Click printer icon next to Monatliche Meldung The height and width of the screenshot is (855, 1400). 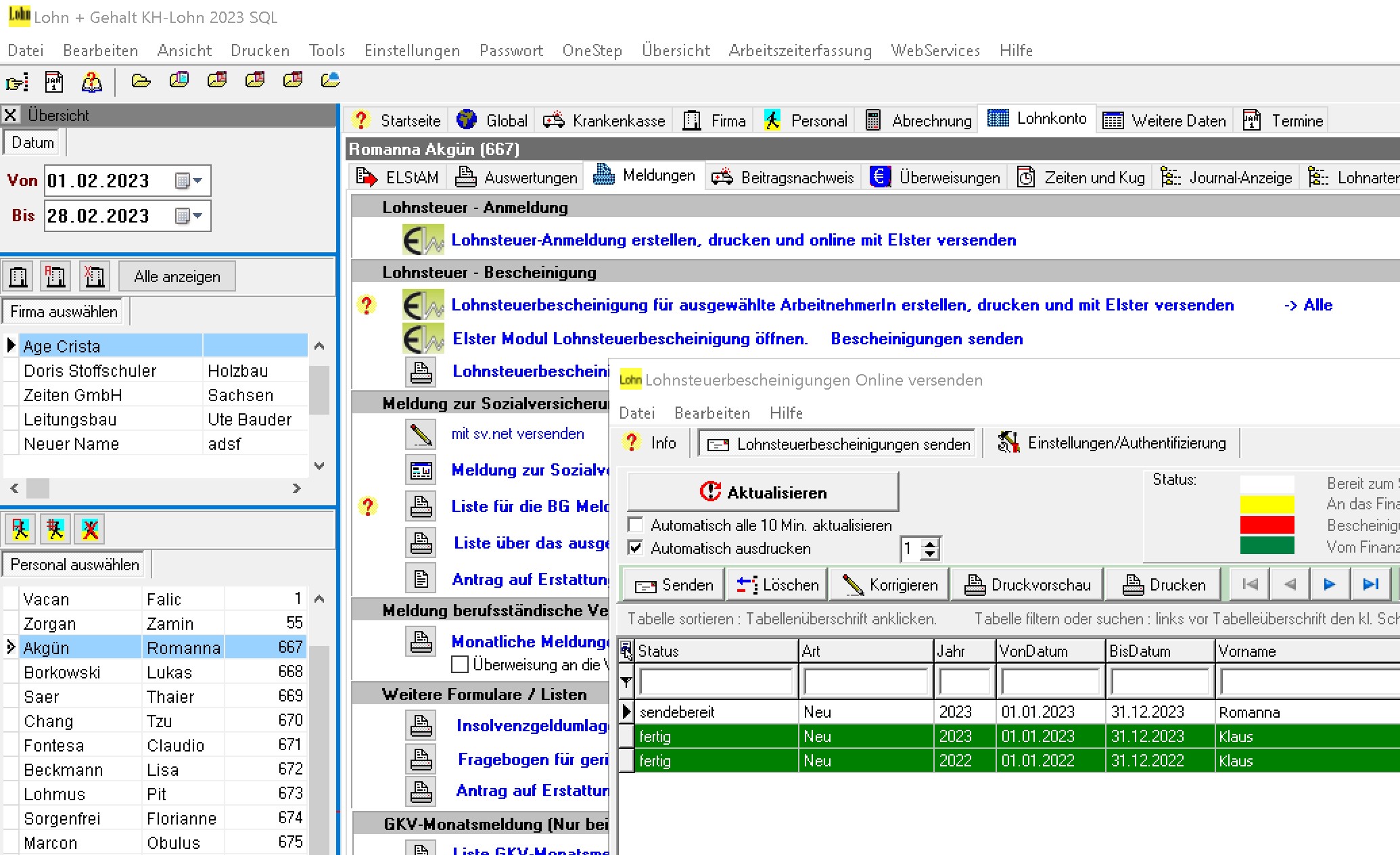421,641
